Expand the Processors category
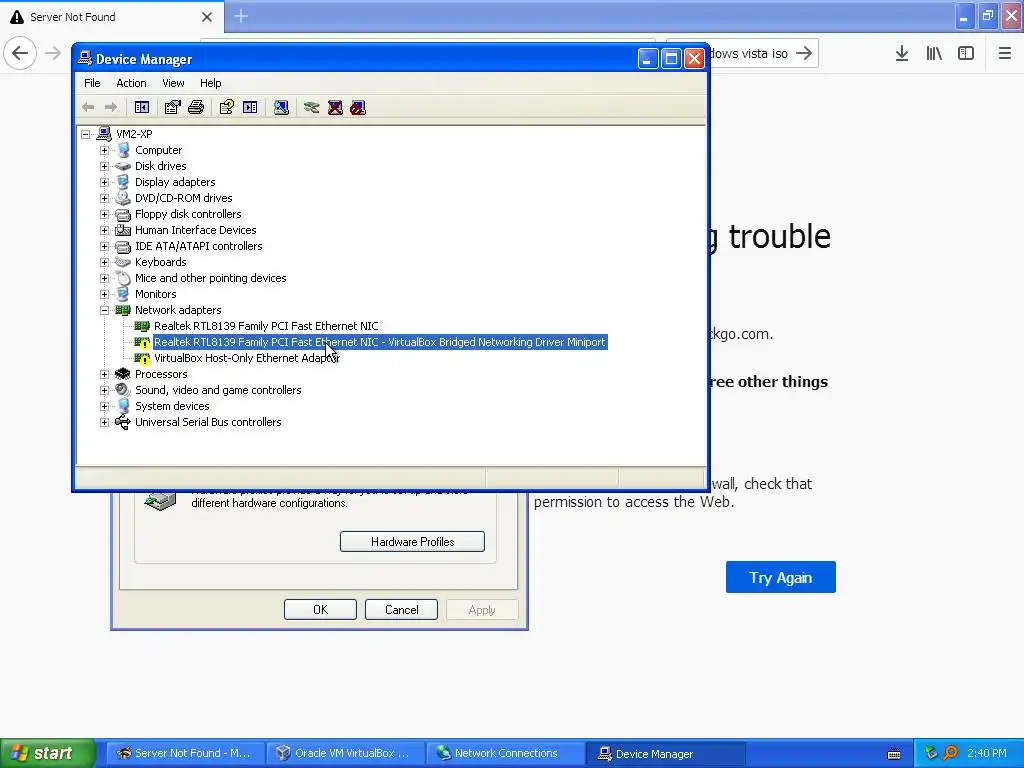The height and width of the screenshot is (768, 1024). tap(104, 374)
